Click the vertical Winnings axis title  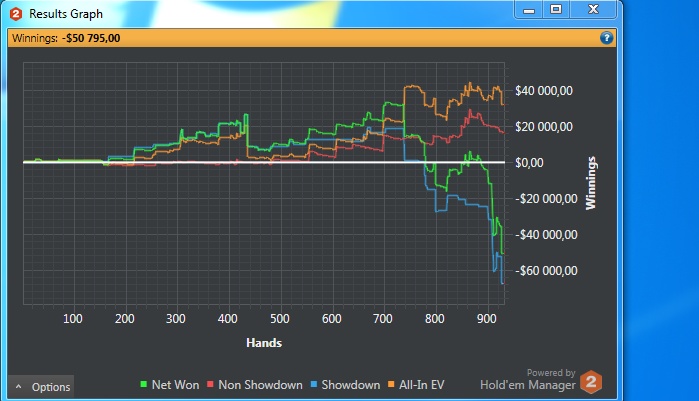coord(591,183)
